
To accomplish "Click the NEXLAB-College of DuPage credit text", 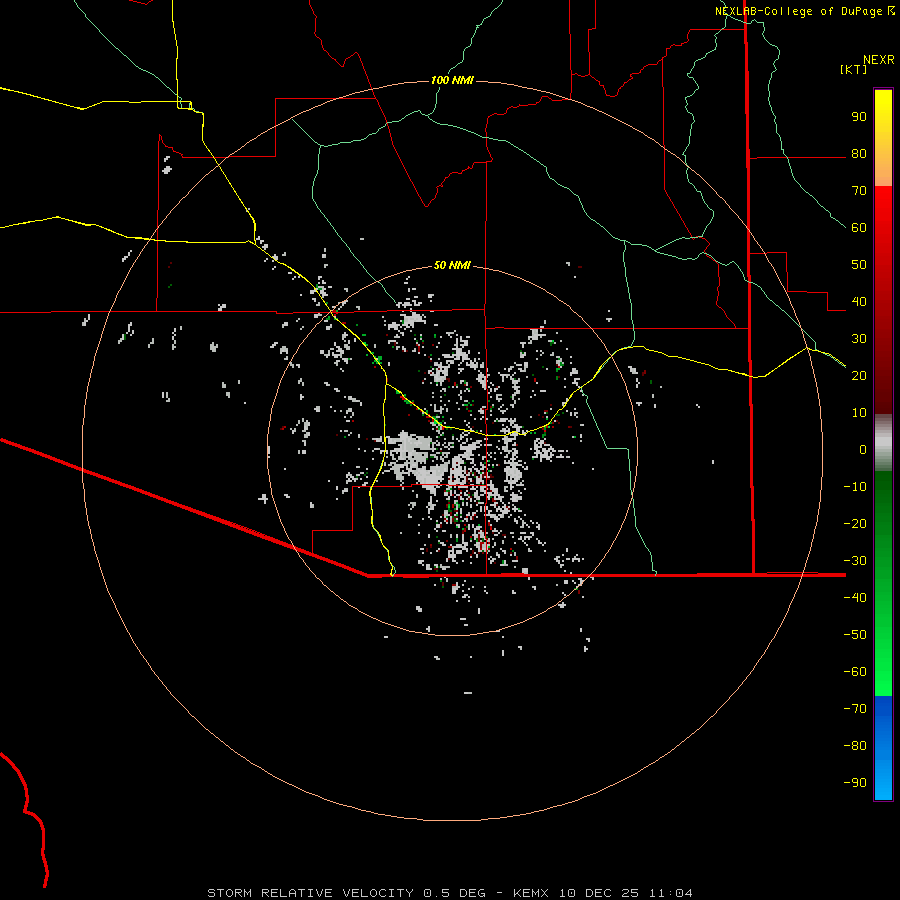I will click(x=798, y=11).
